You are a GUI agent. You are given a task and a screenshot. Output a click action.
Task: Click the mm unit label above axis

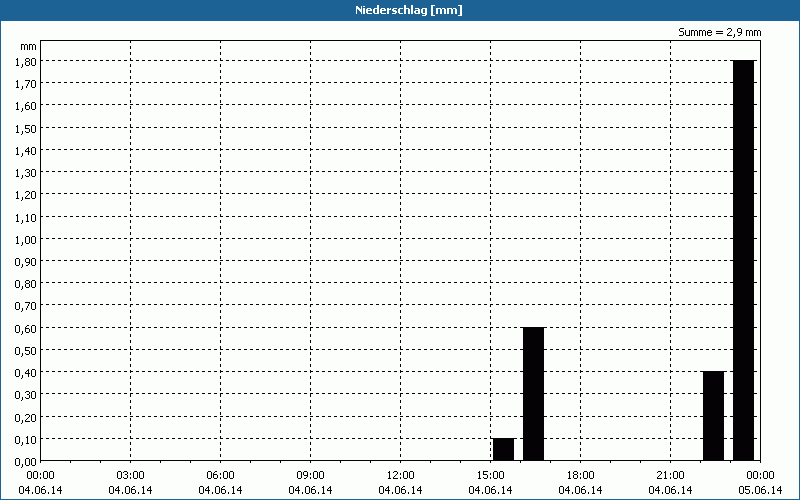tap(28, 46)
